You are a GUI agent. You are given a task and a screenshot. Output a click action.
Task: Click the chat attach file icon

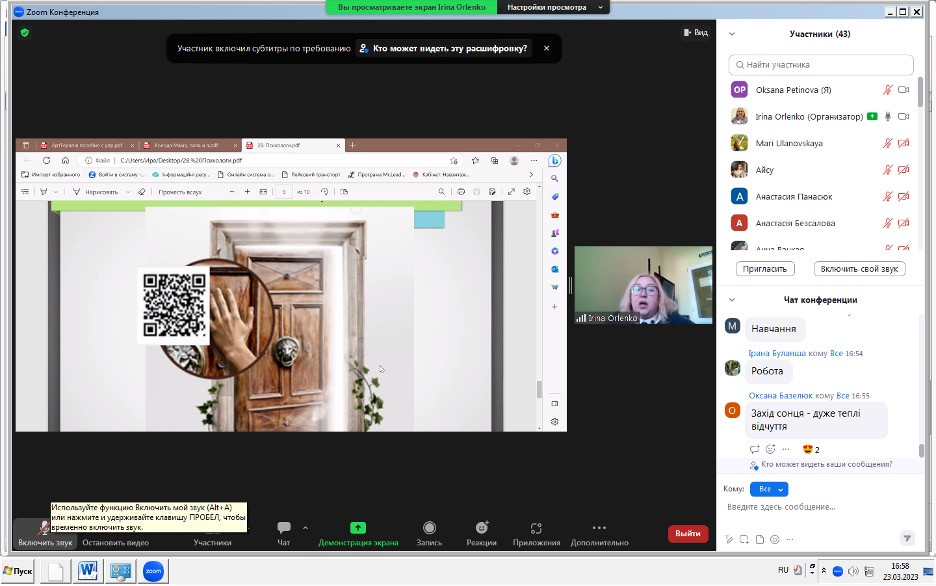(759, 539)
